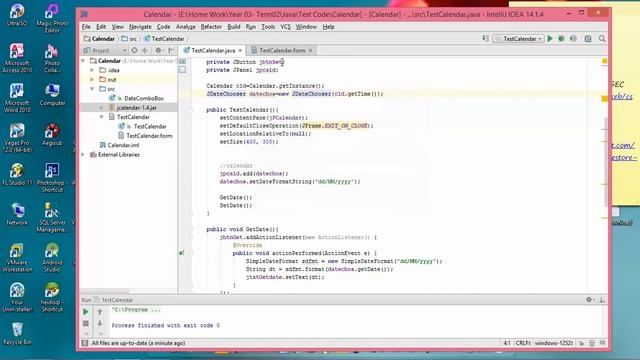The image size is (640, 360).
Task: Expand the out folder
Action: click(x=92, y=80)
